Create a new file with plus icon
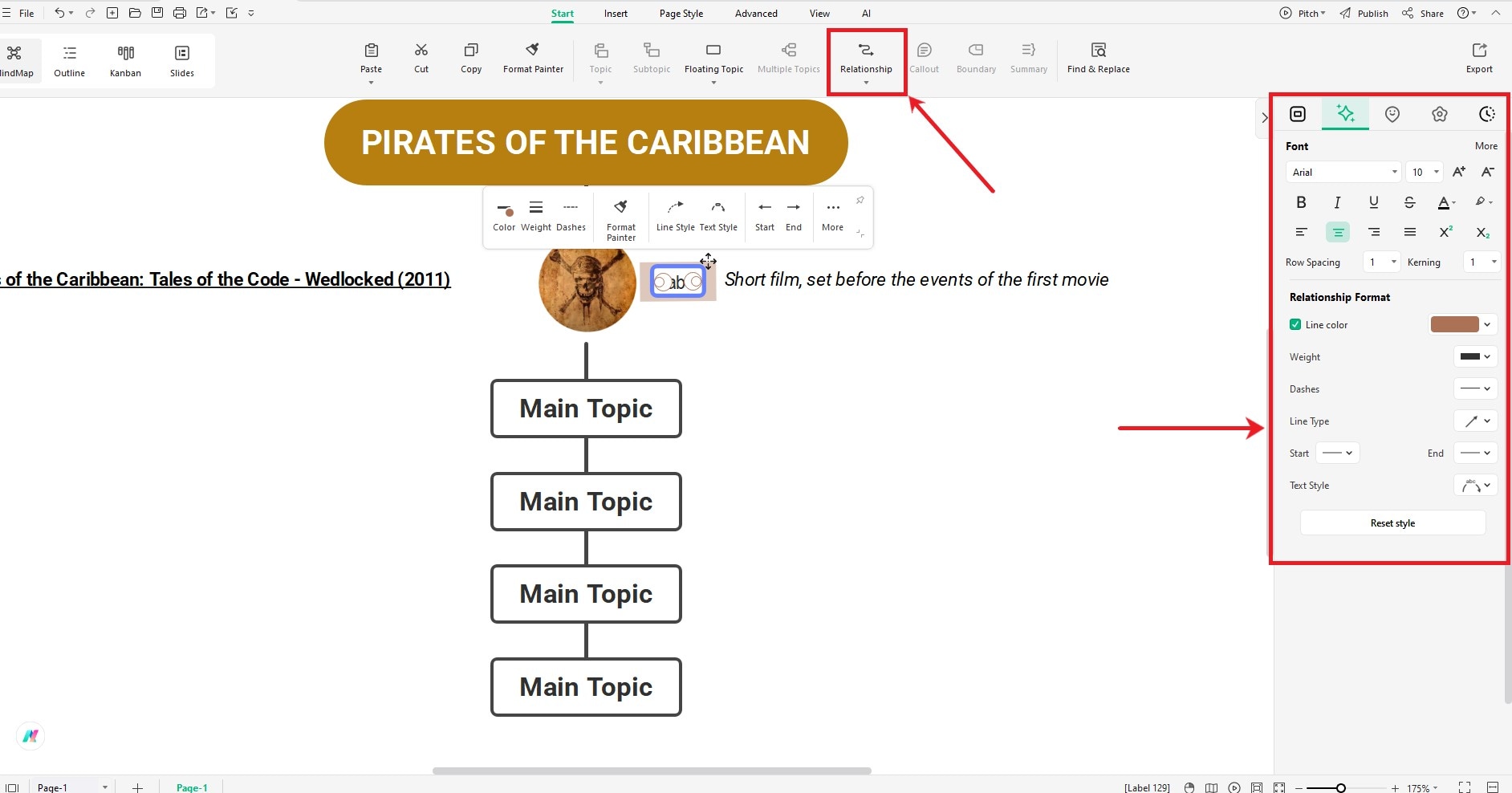Image resolution: width=1512 pixels, height=793 pixels. [112, 13]
